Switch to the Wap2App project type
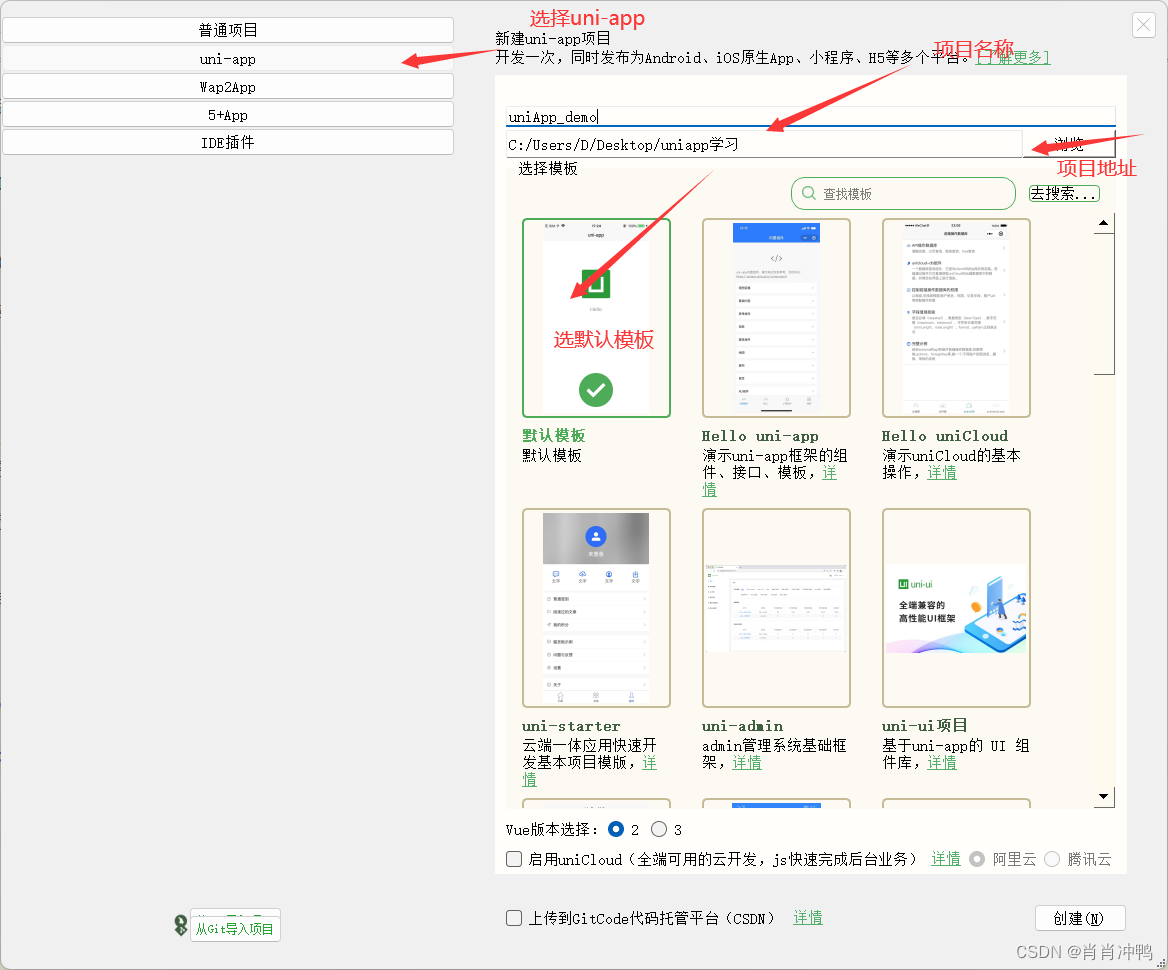 coord(228,86)
